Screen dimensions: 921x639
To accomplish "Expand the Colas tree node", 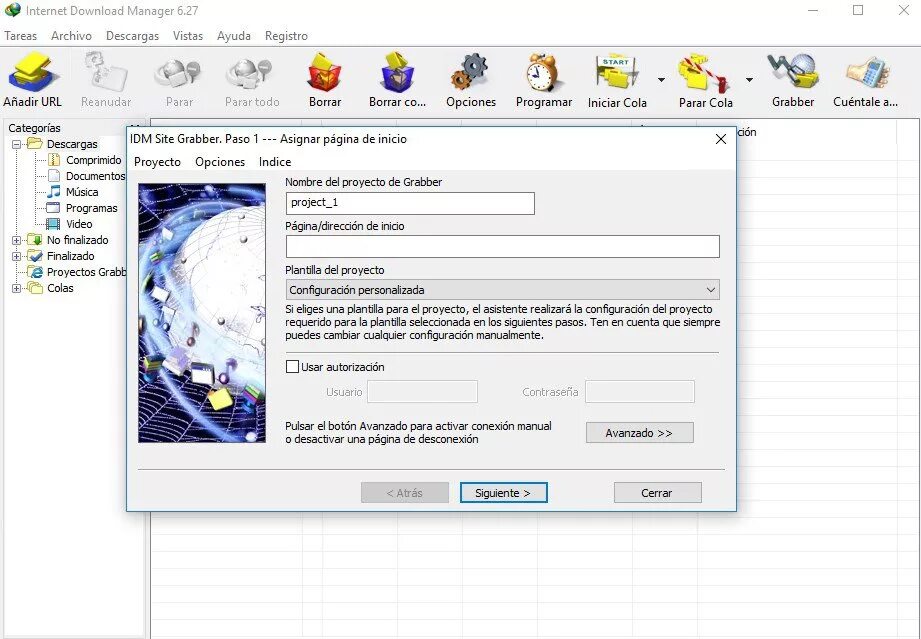I will tap(16, 288).
